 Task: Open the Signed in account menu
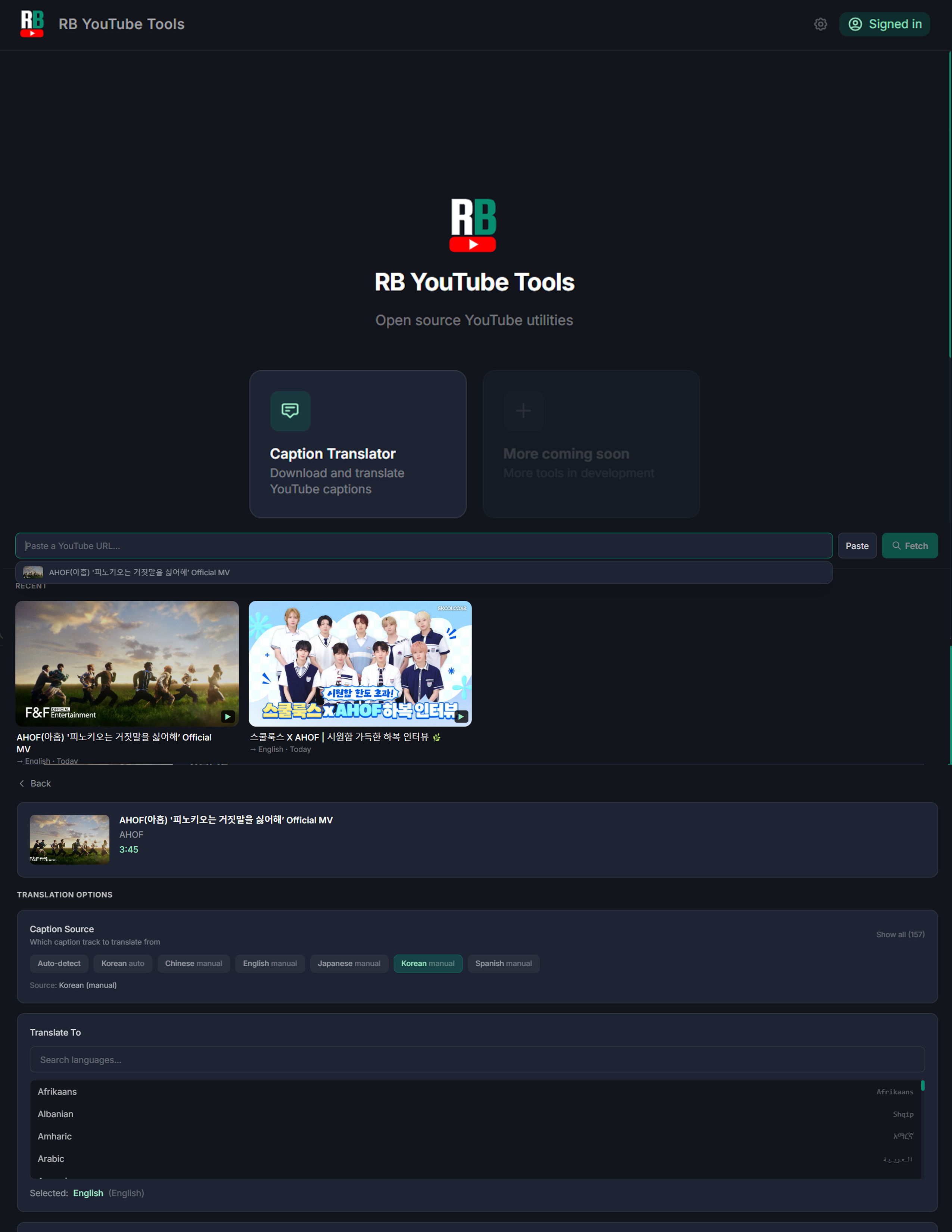click(884, 24)
